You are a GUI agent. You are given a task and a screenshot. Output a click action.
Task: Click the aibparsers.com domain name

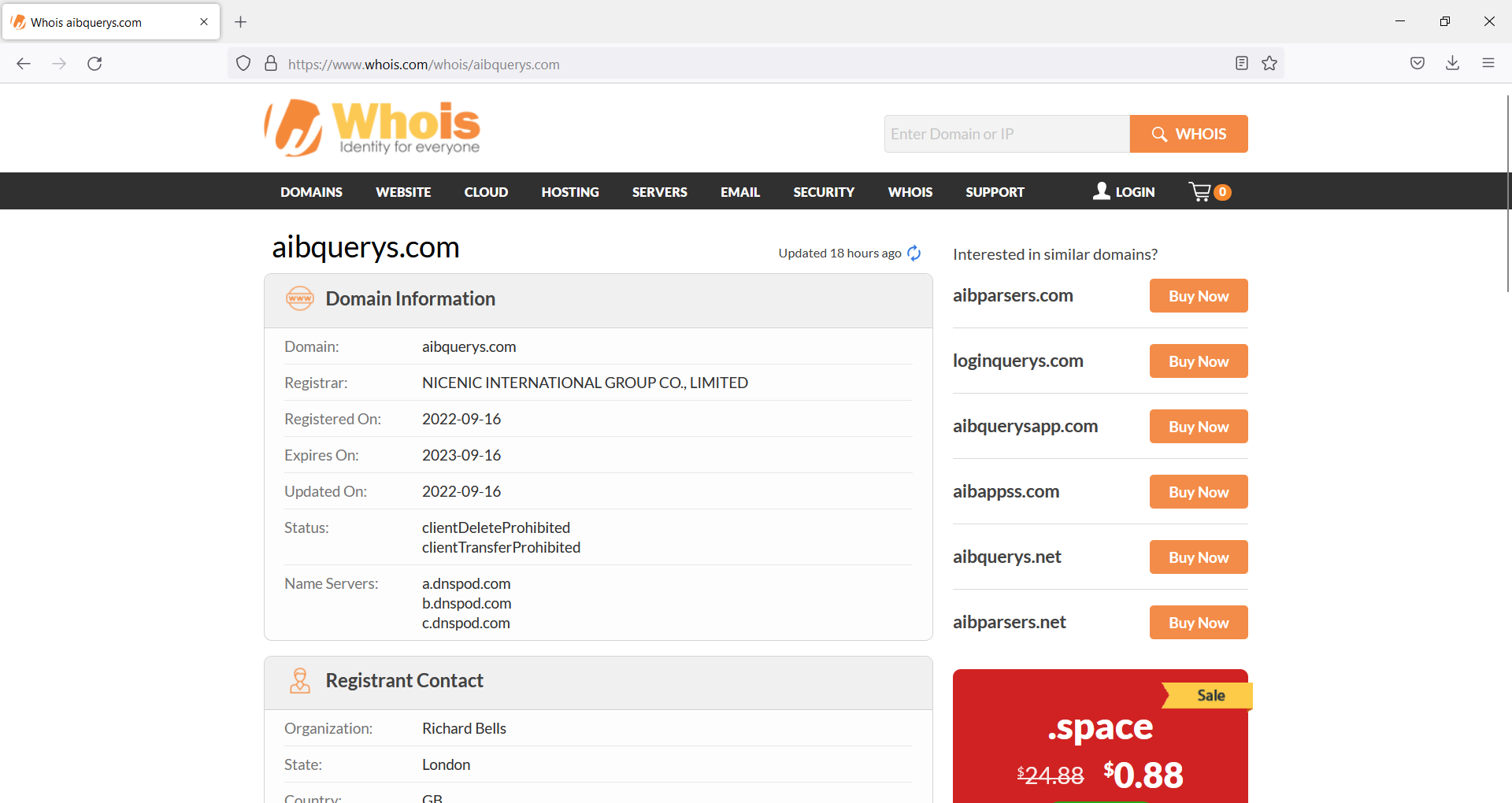coord(1013,295)
